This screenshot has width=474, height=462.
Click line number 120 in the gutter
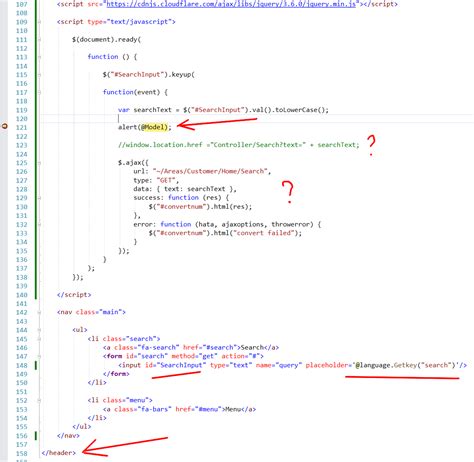22,119
